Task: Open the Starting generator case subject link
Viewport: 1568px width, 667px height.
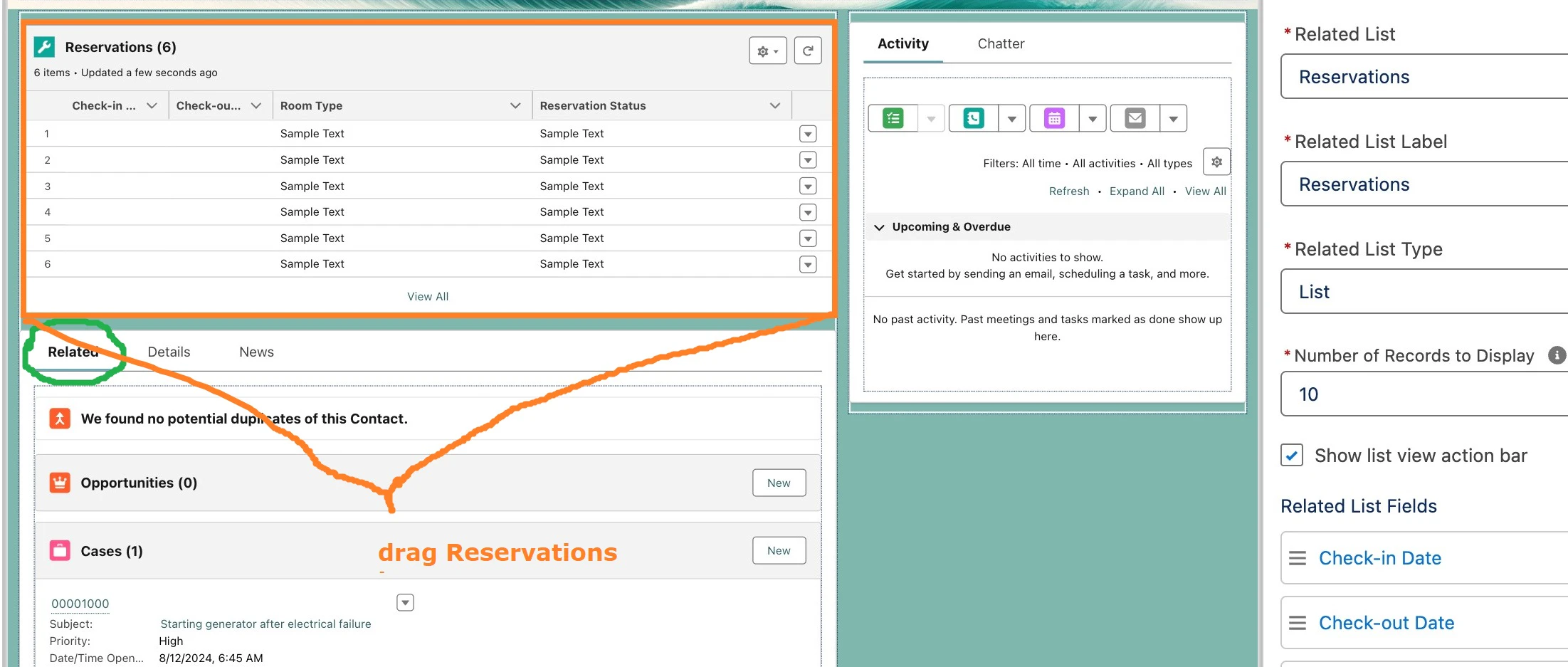Action: (265, 624)
